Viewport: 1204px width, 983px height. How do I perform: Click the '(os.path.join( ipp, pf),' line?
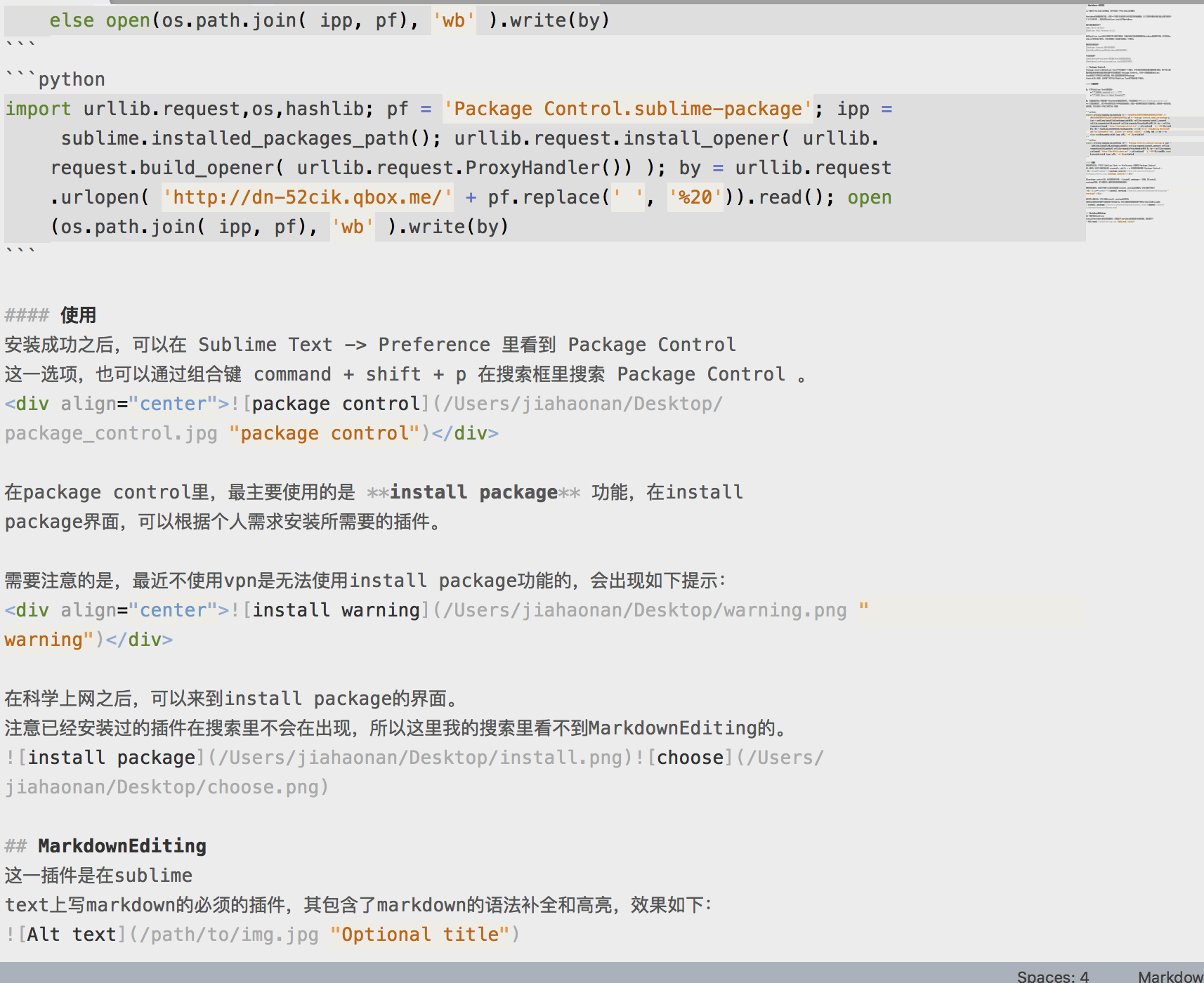pos(279,227)
